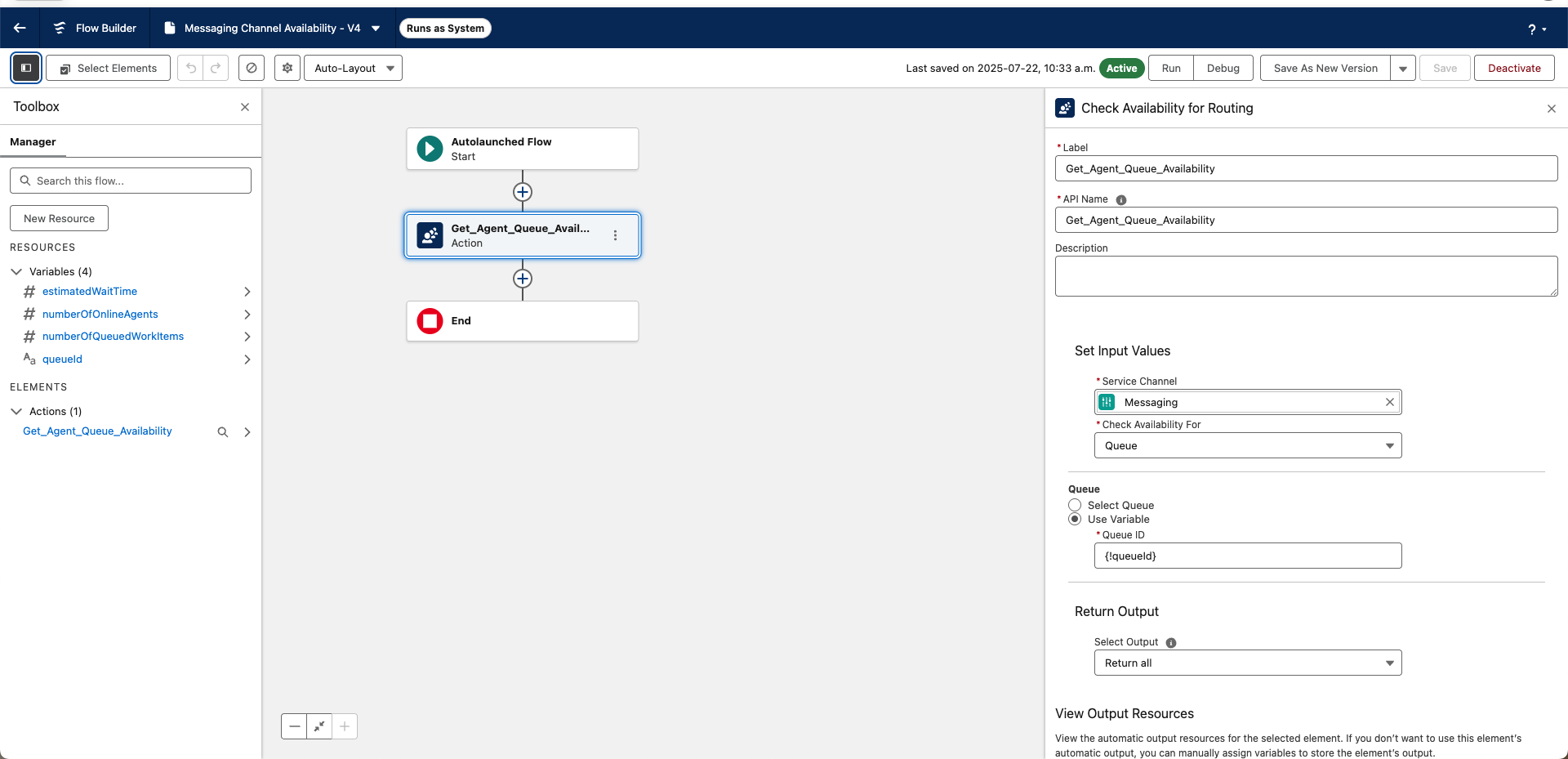1568x759 pixels.
Task: Click the Search this flow field
Action: pos(130,180)
